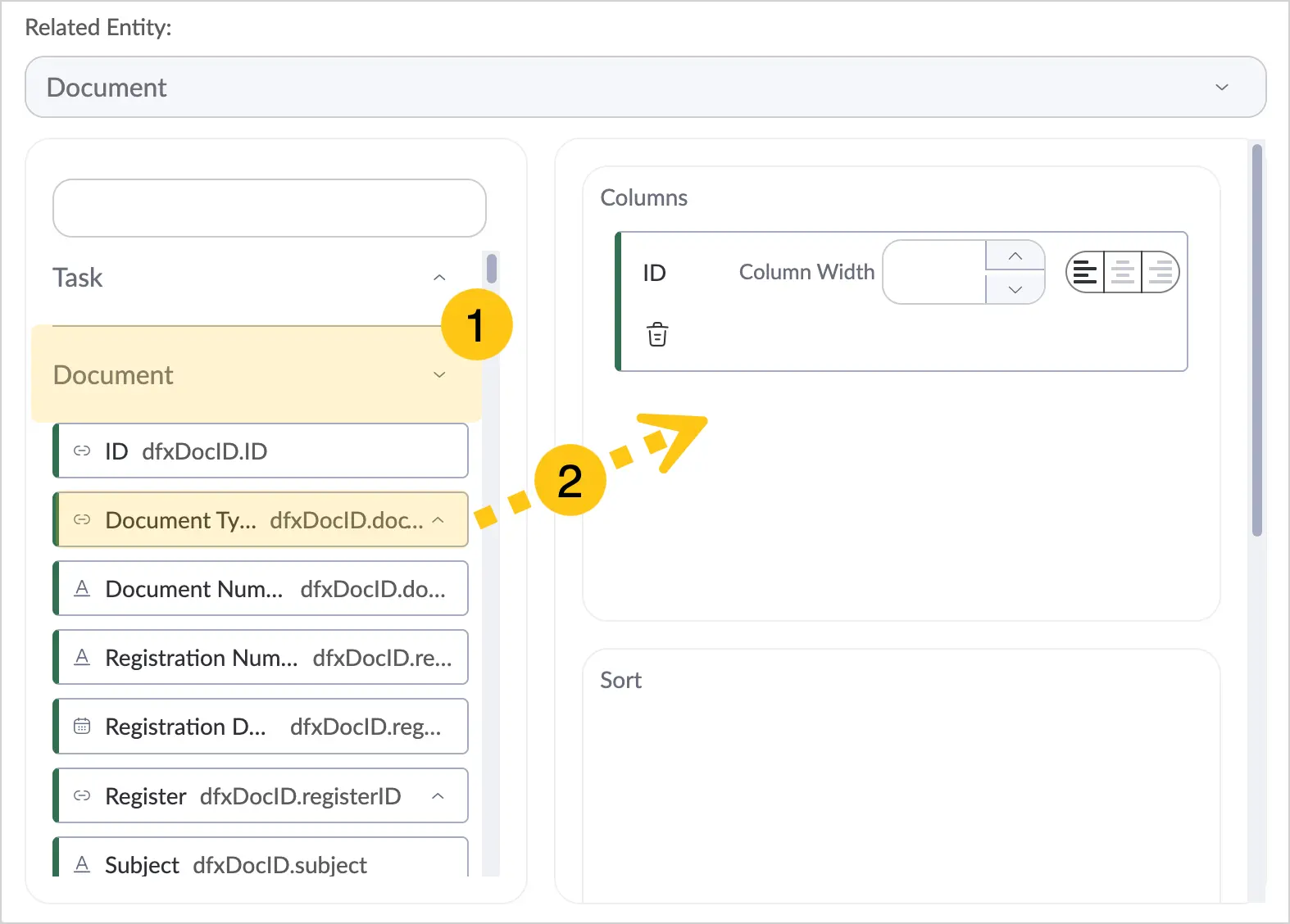Click the Related Entity label
The height and width of the screenshot is (924, 1290).
pos(98,27)
